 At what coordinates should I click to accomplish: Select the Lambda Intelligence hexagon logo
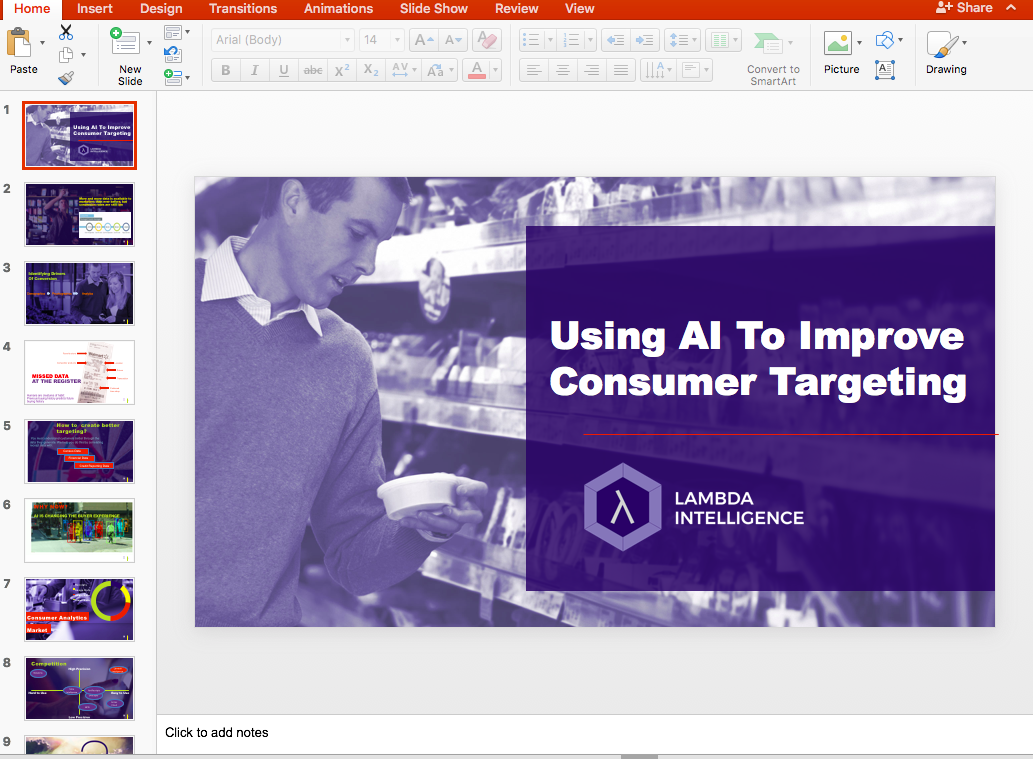point(622,507)
